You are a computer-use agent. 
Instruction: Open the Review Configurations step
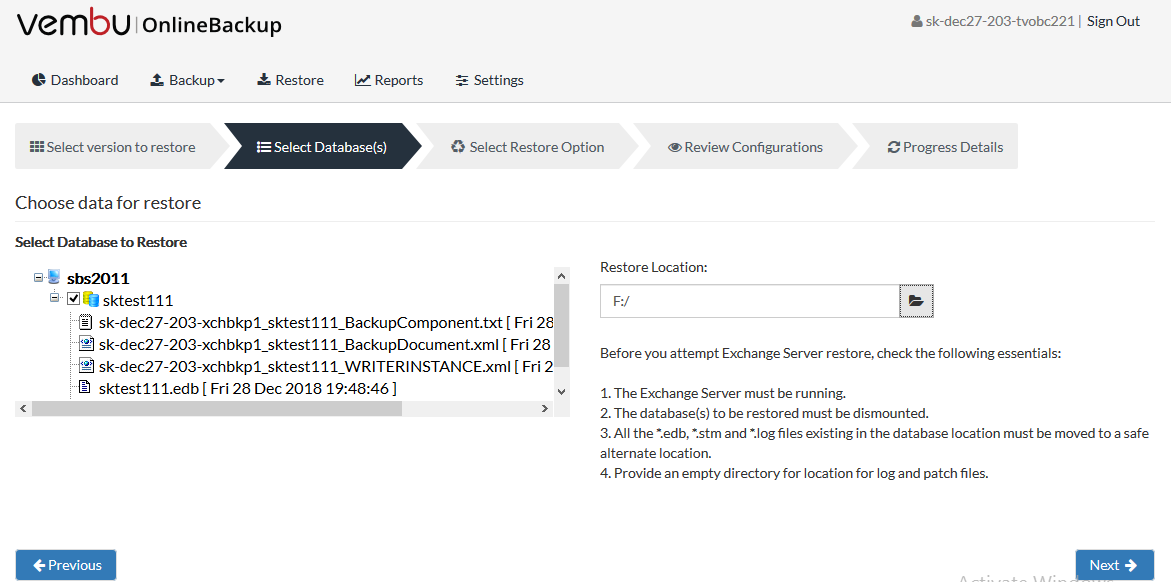[745, 146]
